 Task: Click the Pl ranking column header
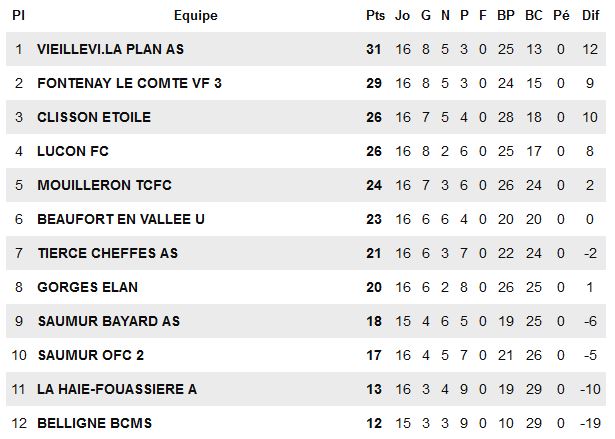pyautogui.click(x=18, y=15)
